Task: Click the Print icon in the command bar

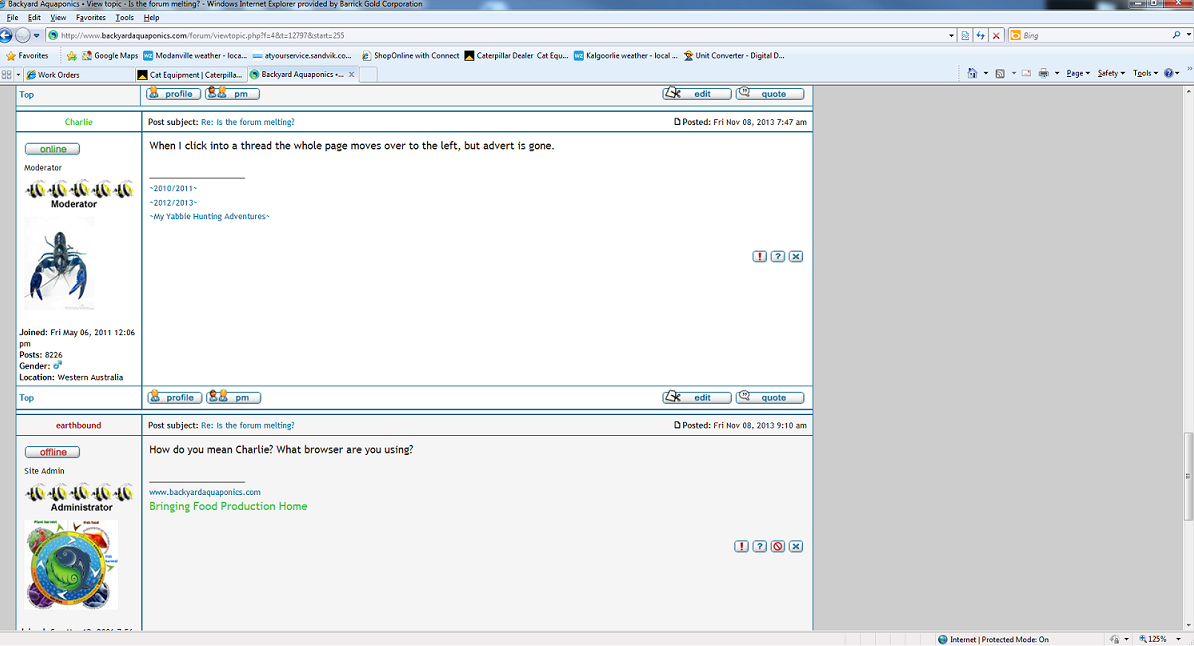Action: pyautogui.click(x=1043, y=74)
